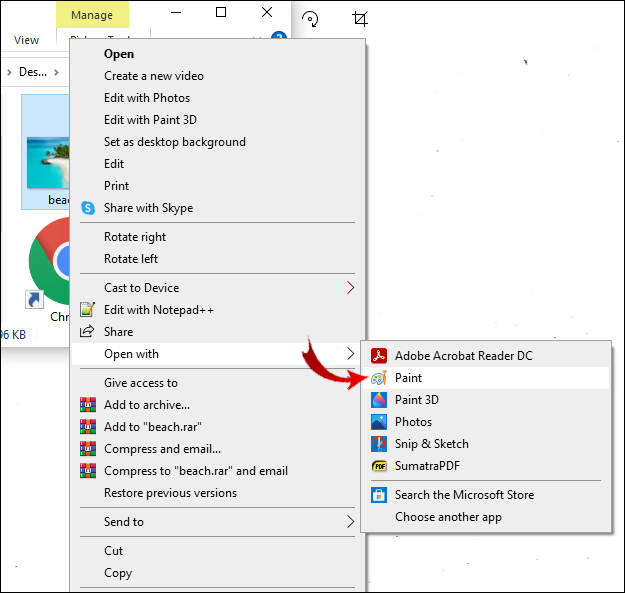Click the Adobe Acrobat Reader DC icon

379,355
